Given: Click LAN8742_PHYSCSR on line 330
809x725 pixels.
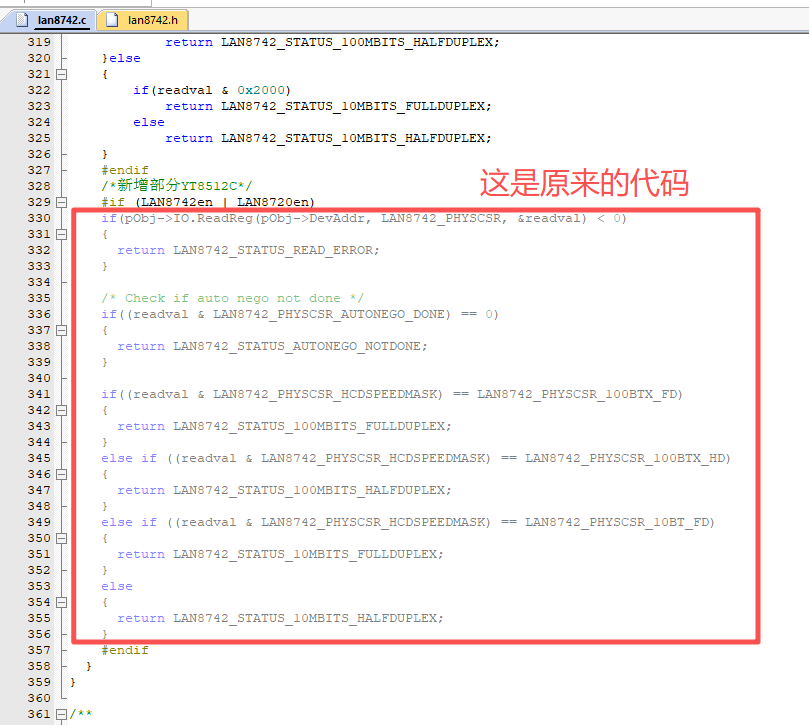Looking at the screenshot, I should point(441,218).
